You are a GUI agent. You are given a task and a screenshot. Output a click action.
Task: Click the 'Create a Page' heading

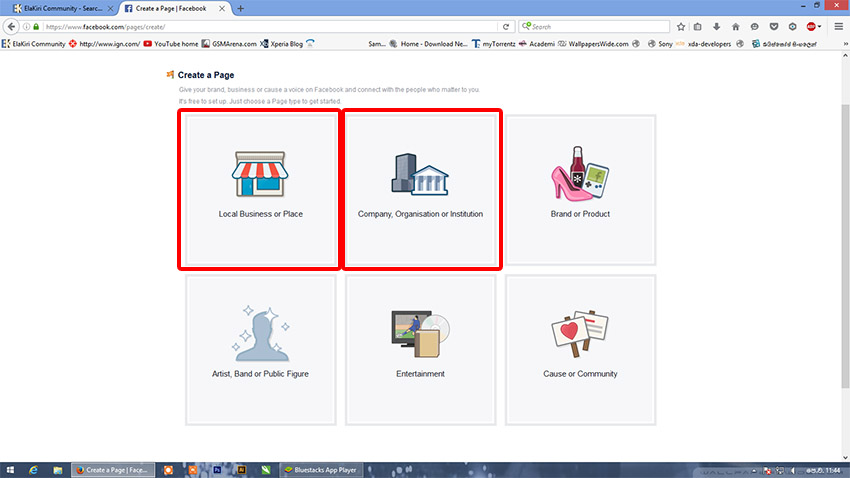206,75
